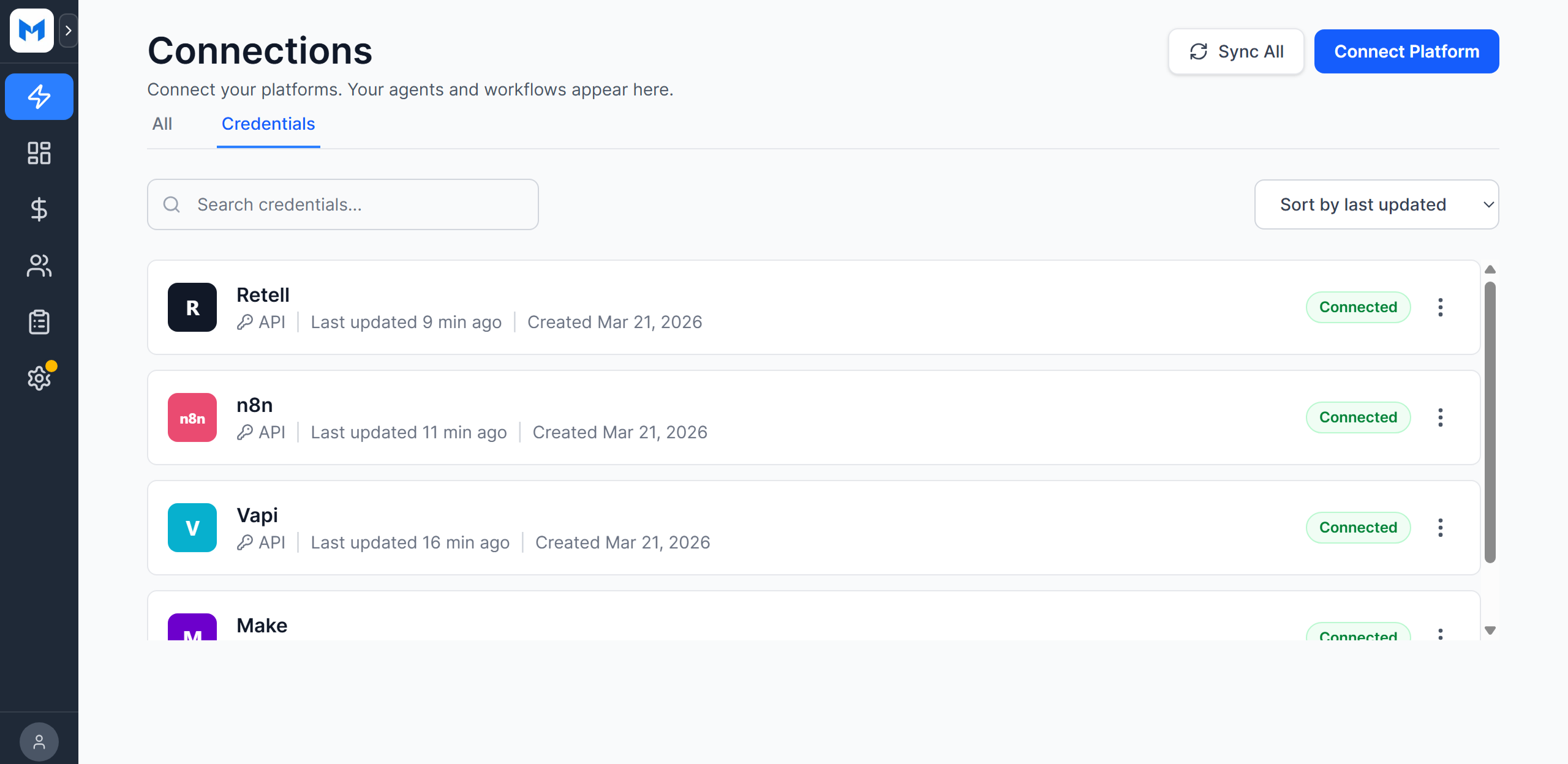Switch to the All tab
1568x764 pixels.
162,124
